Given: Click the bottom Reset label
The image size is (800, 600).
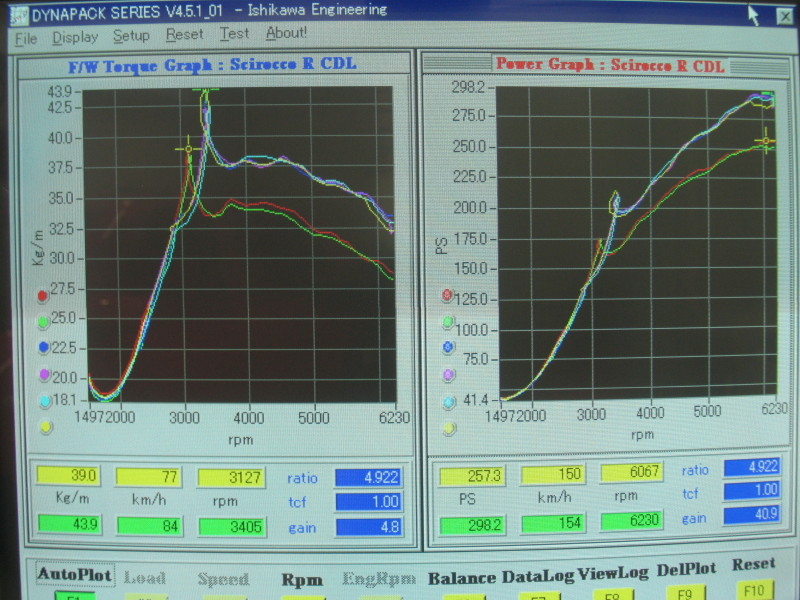Looking at the screenshot, I should pos(754,564).
